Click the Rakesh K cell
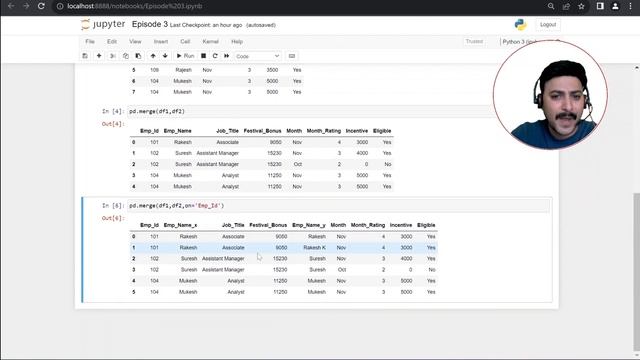This screenshot has width=640, height=360. [x=314, y=247]
